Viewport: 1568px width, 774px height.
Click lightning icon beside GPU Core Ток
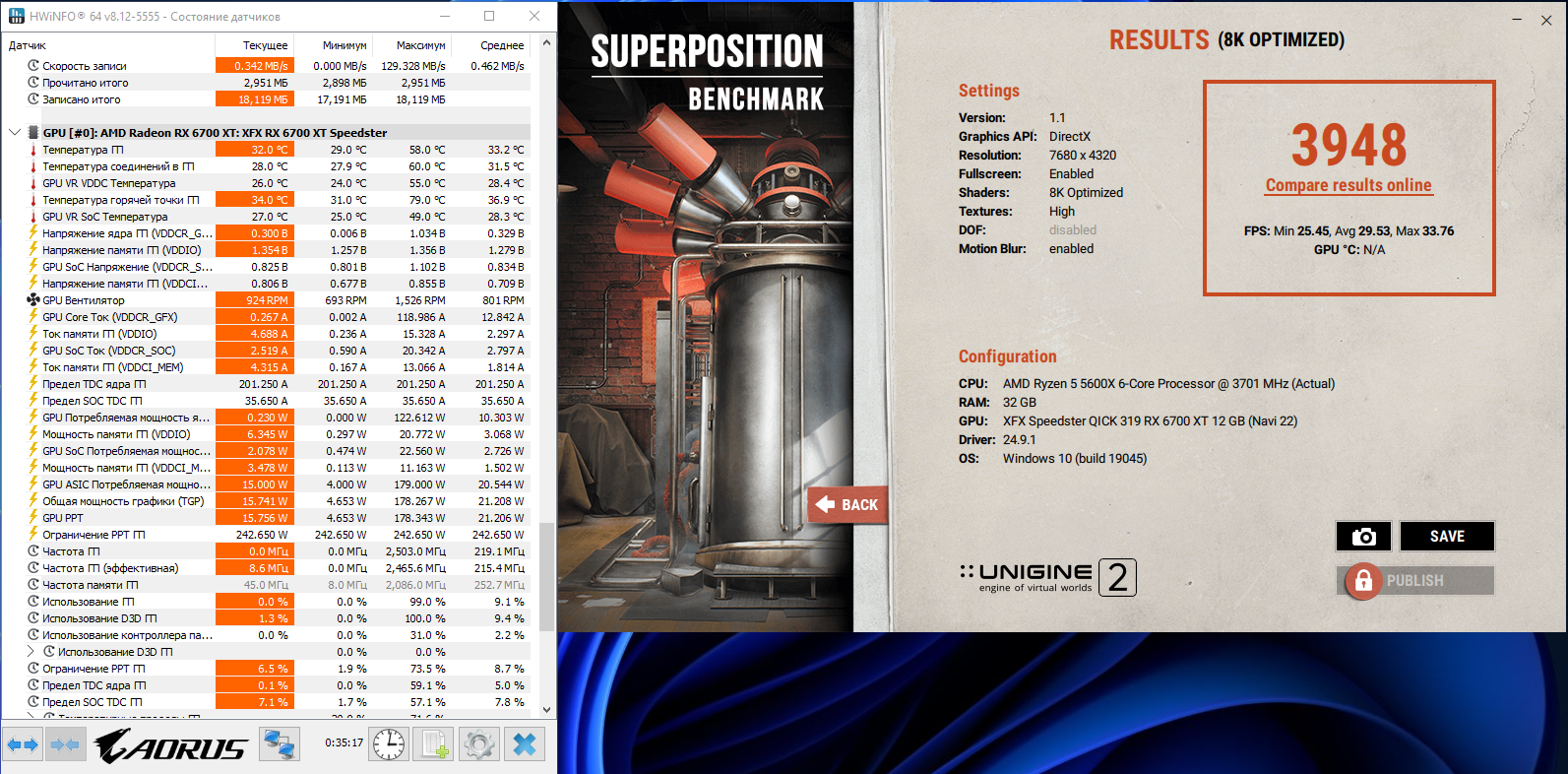(x=33, y=317)
